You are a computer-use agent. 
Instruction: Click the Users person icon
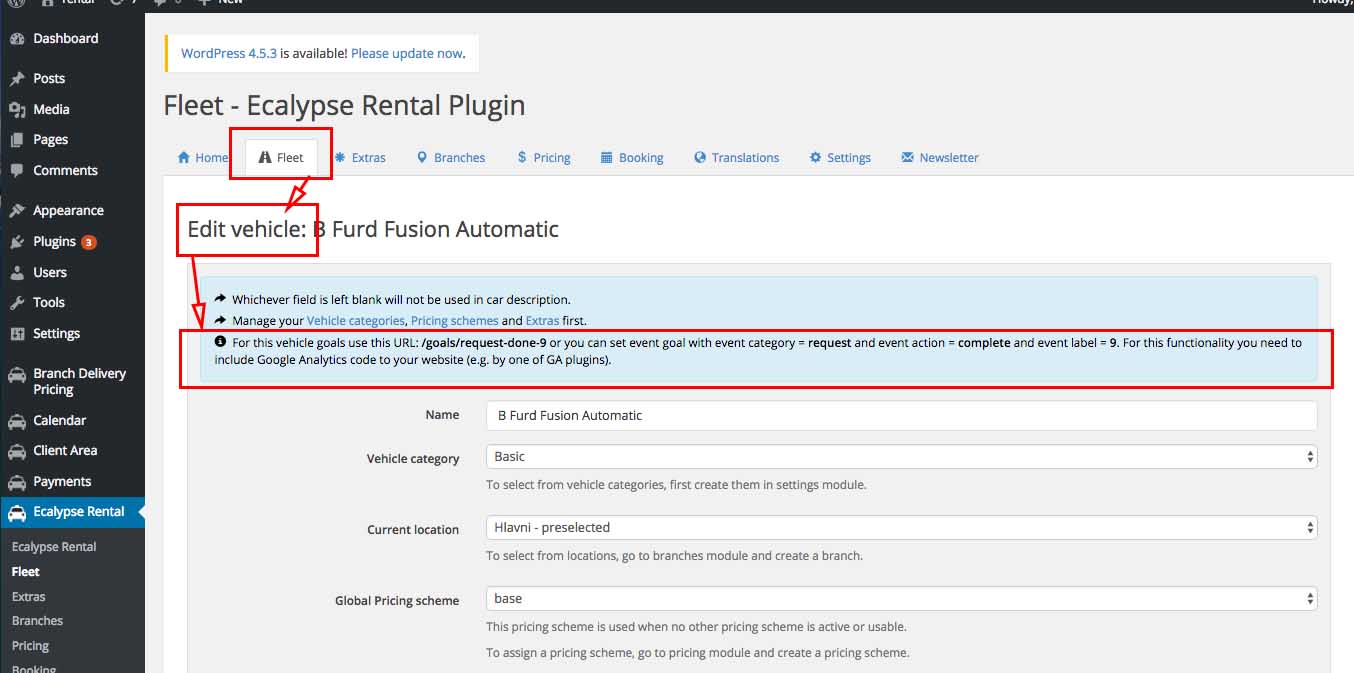click(x=16, y=273)
